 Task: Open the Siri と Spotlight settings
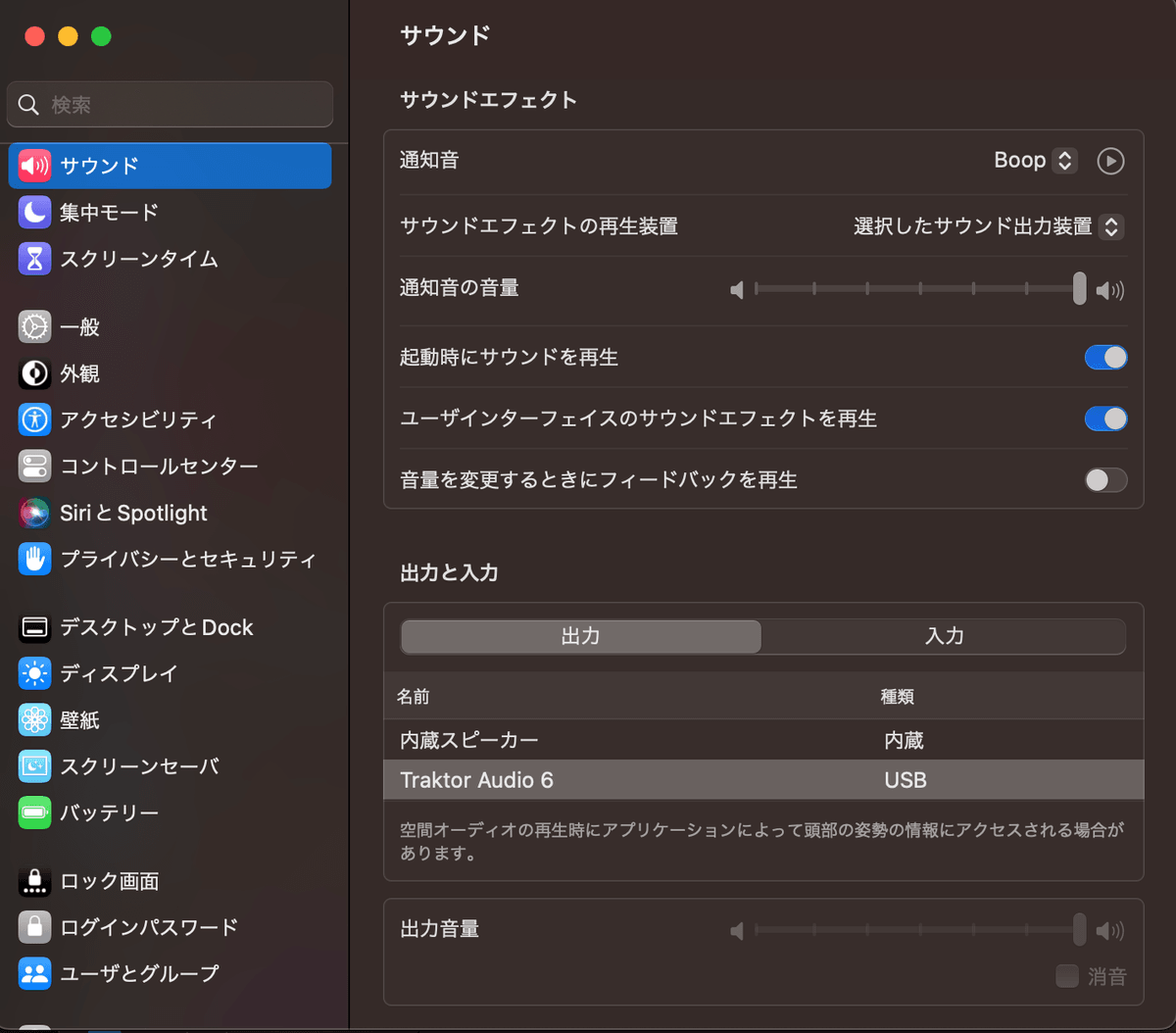click(32, 513)
